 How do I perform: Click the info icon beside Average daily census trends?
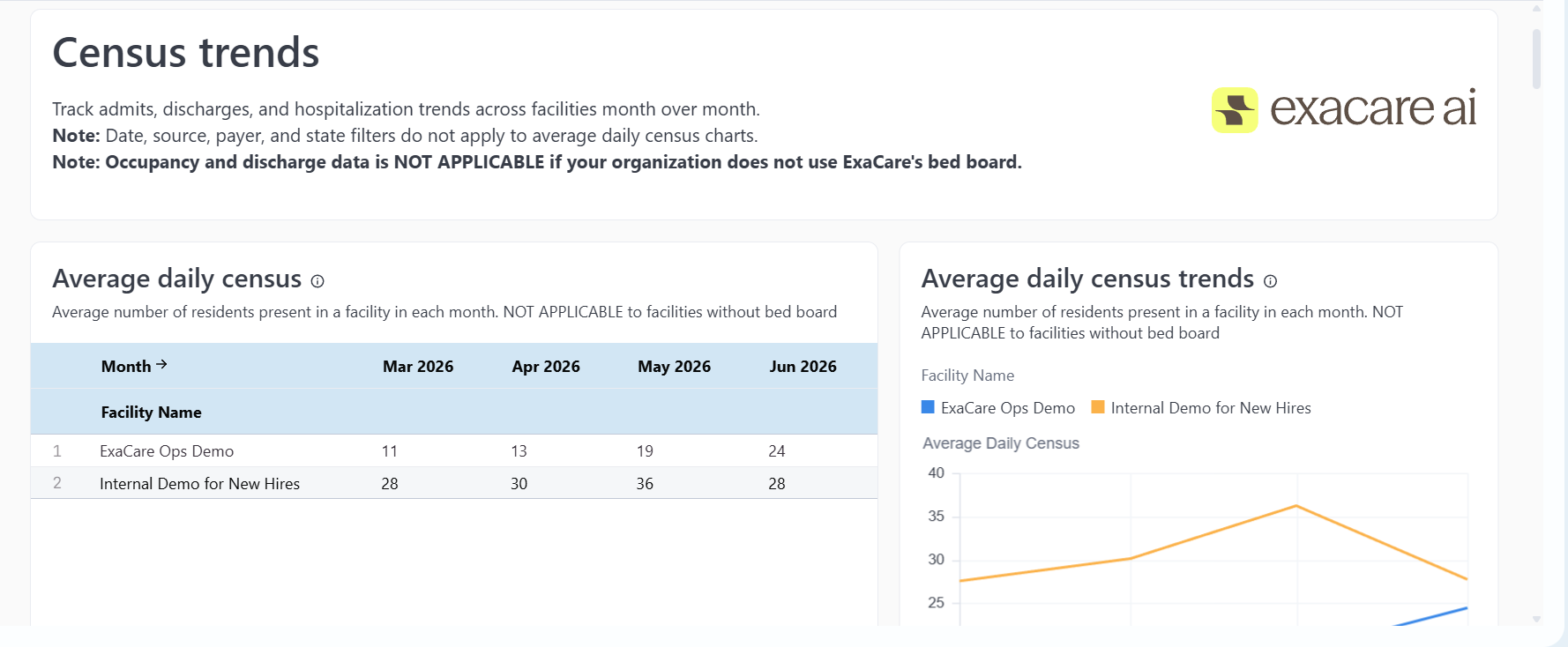1270,281
